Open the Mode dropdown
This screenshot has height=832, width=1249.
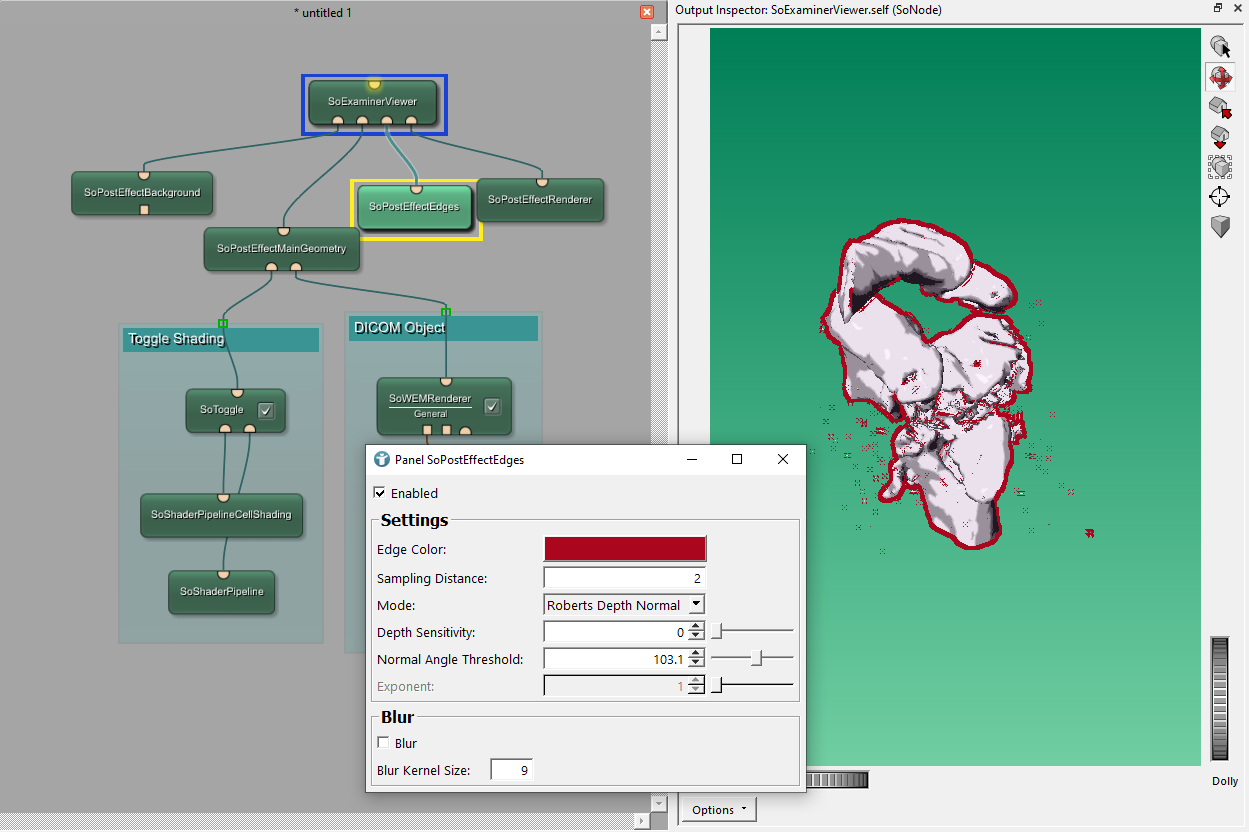(x=624, y=605)
